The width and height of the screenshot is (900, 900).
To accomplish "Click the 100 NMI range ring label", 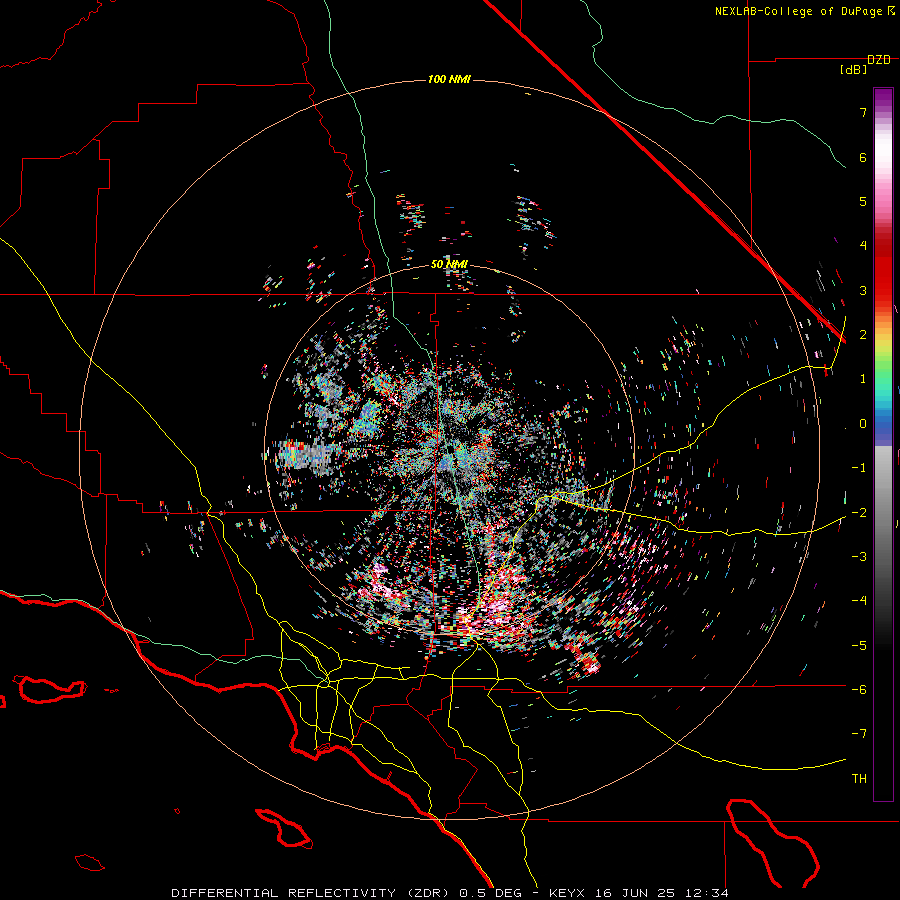I will [x=449, y=79].
